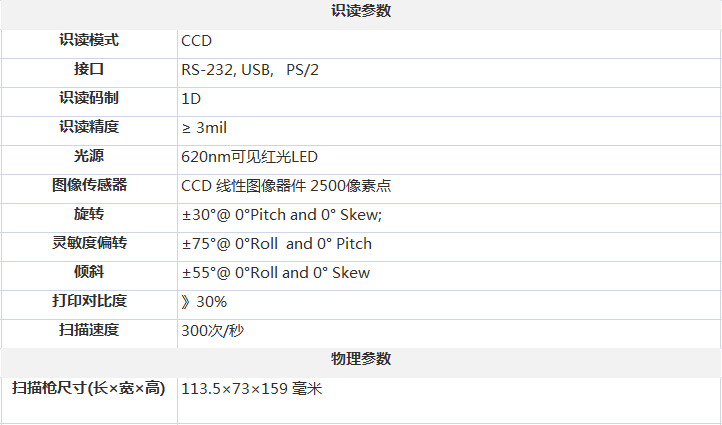Select the 识读码制 label cell
Viewport: 722px width, 425px height.
[x=89, y=99]
